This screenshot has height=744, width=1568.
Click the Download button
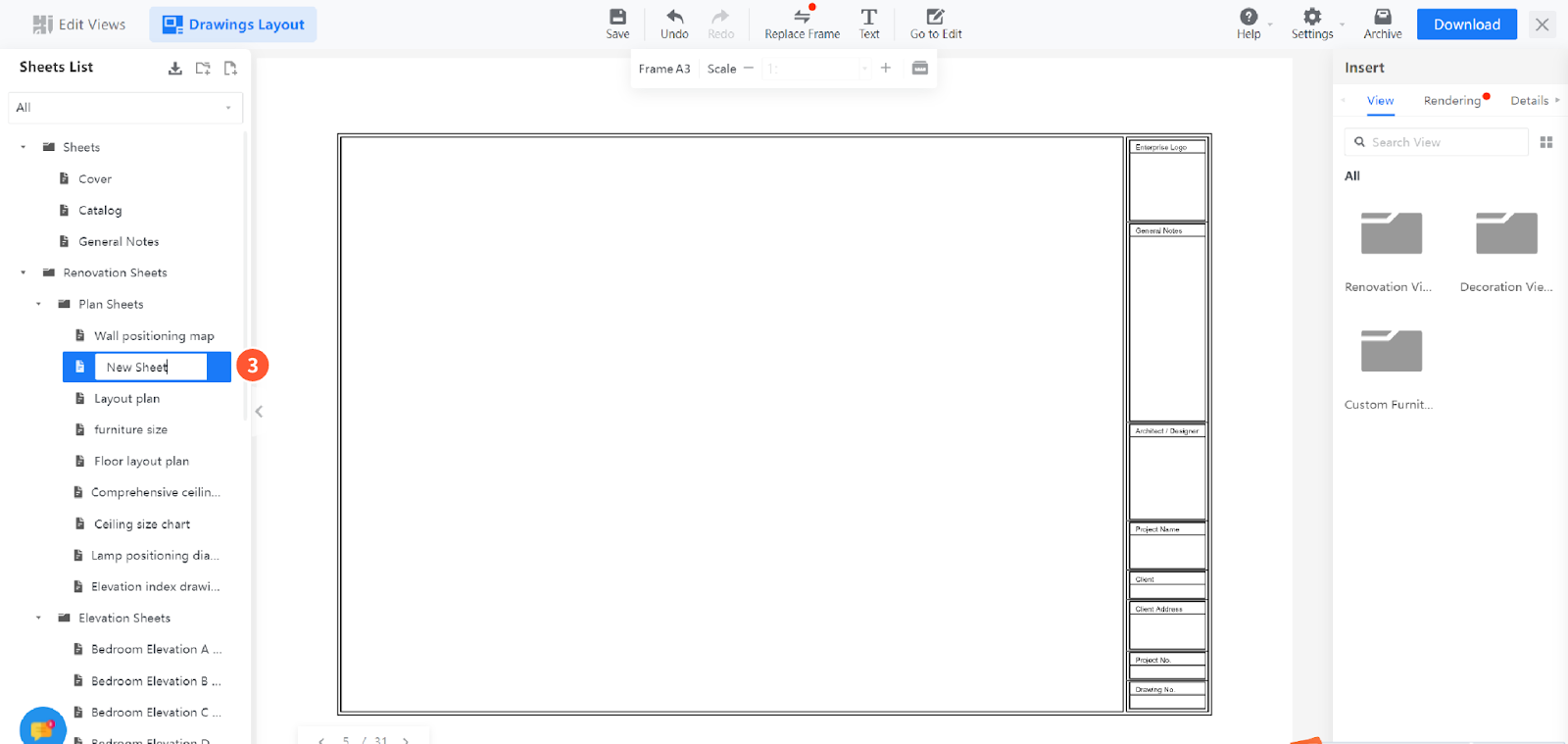1466,25
